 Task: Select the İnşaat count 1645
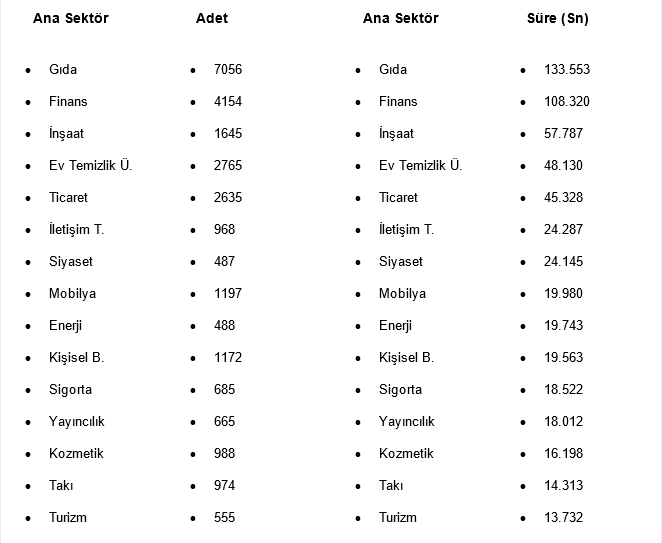pyautogui.click(x=228, y=134)
